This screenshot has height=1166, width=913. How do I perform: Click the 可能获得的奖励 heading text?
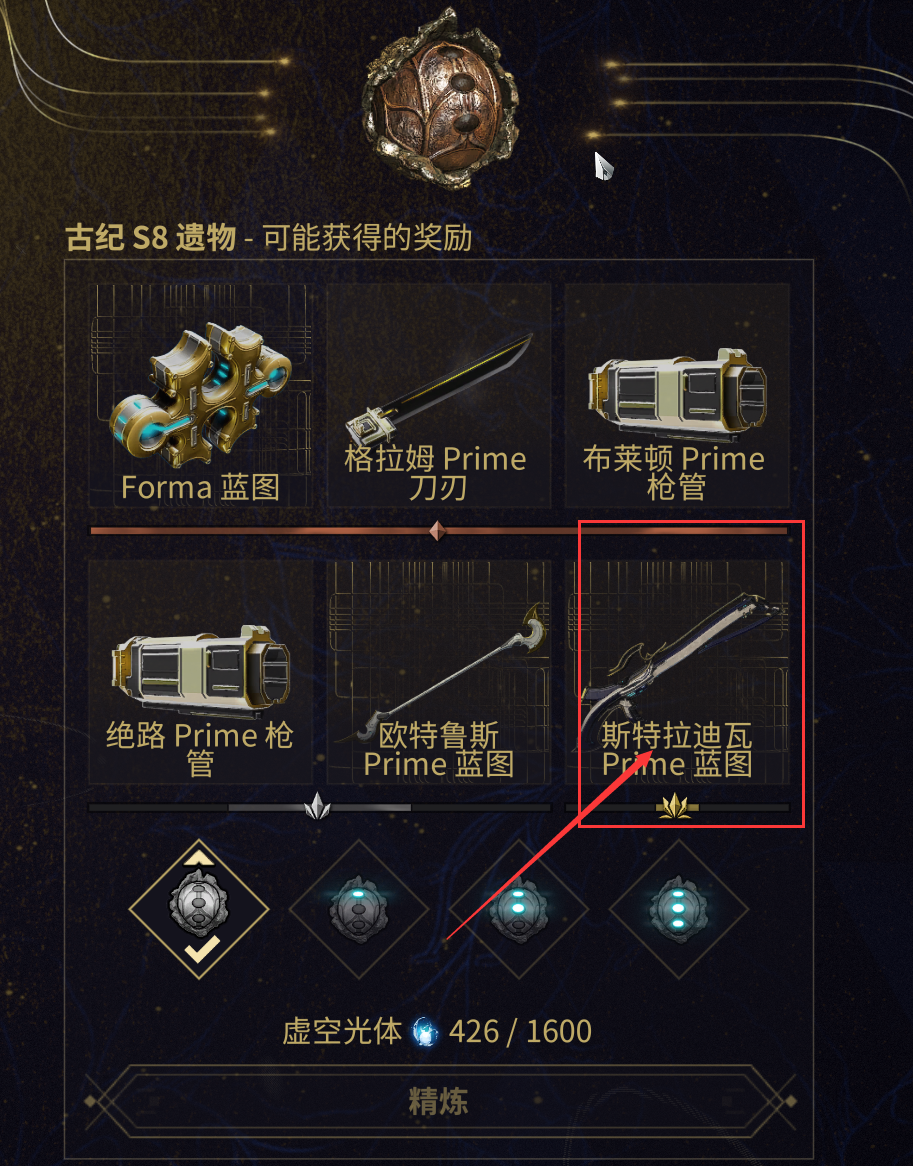click(368, 239)
